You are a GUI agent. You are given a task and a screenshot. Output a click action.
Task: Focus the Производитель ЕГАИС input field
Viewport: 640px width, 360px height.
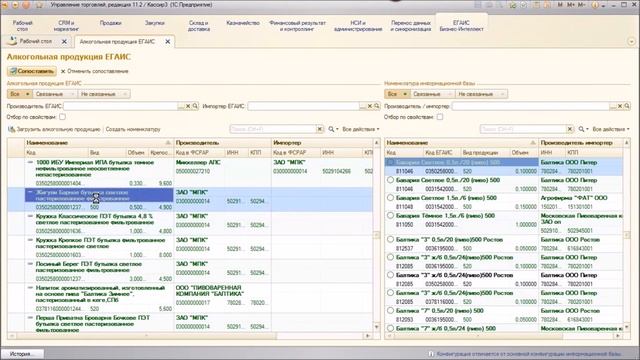tap(120, 106)
